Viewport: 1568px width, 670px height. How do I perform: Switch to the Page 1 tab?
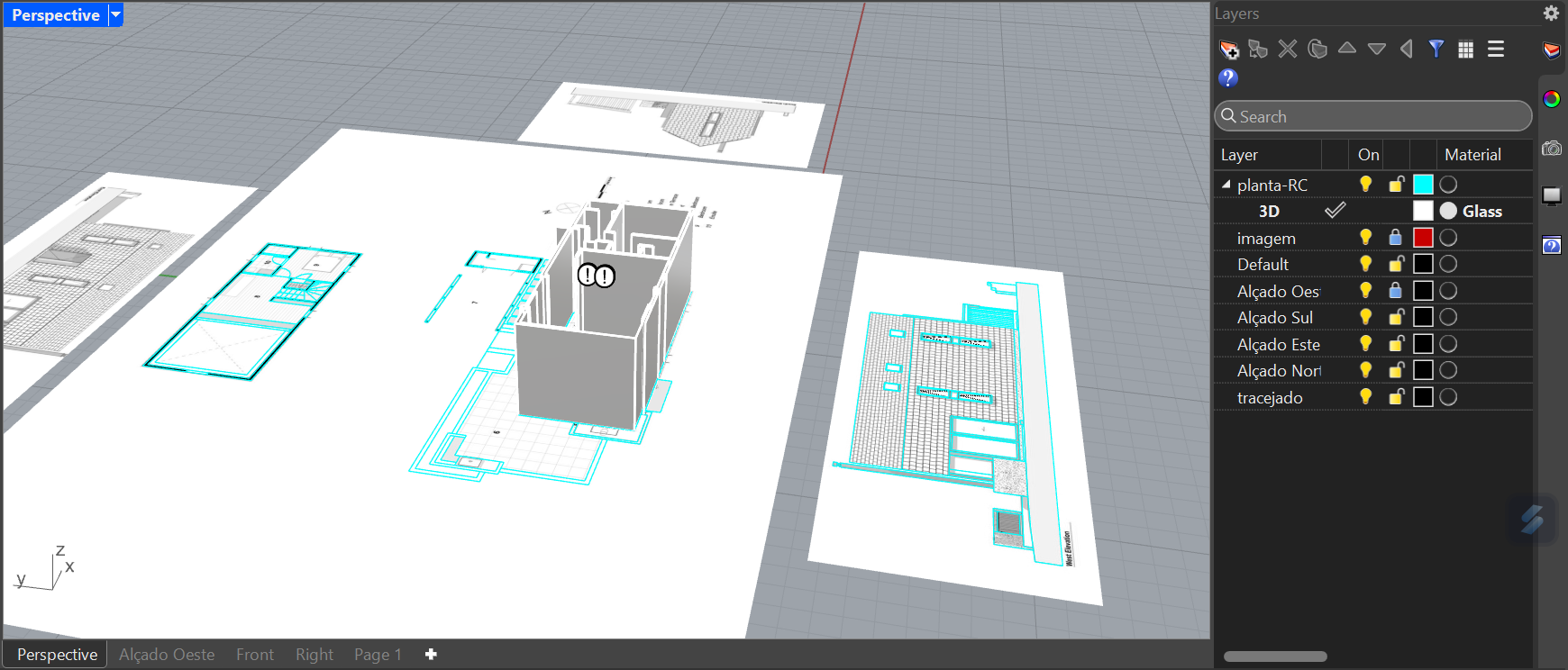[x=378, y=655]
